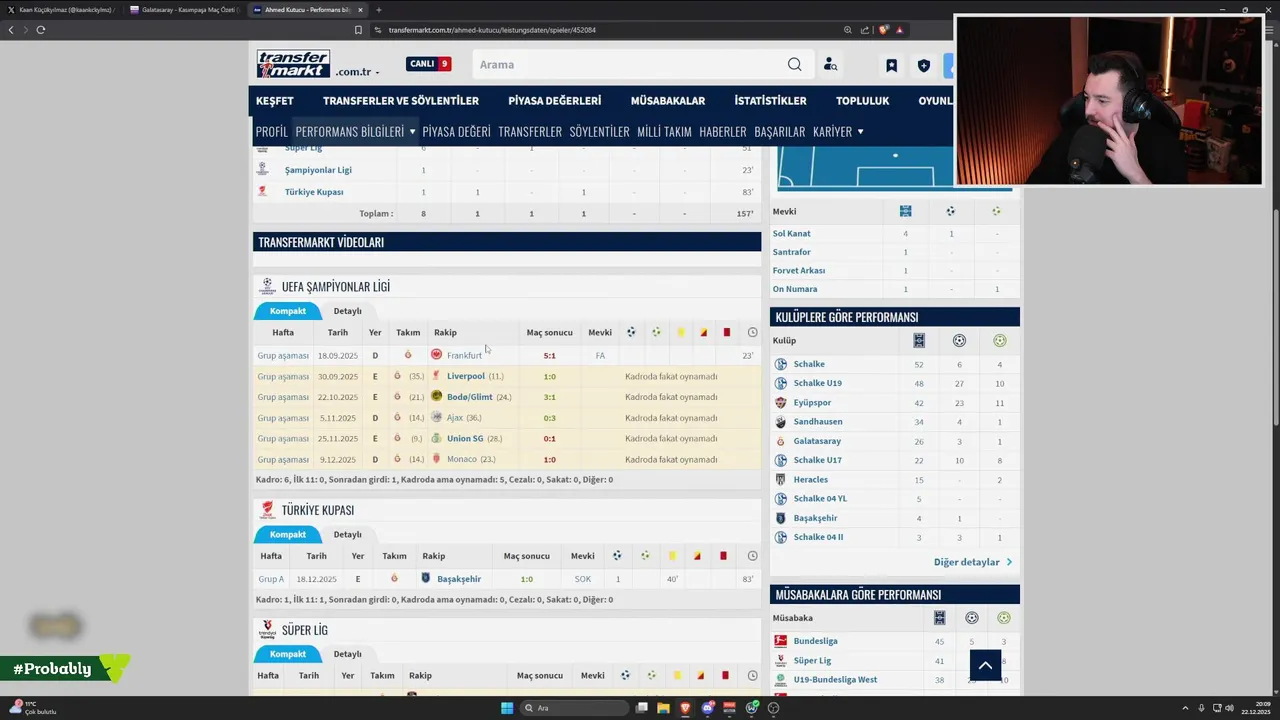Click the zoom magnifier in address bar

[x=848, y=30]
